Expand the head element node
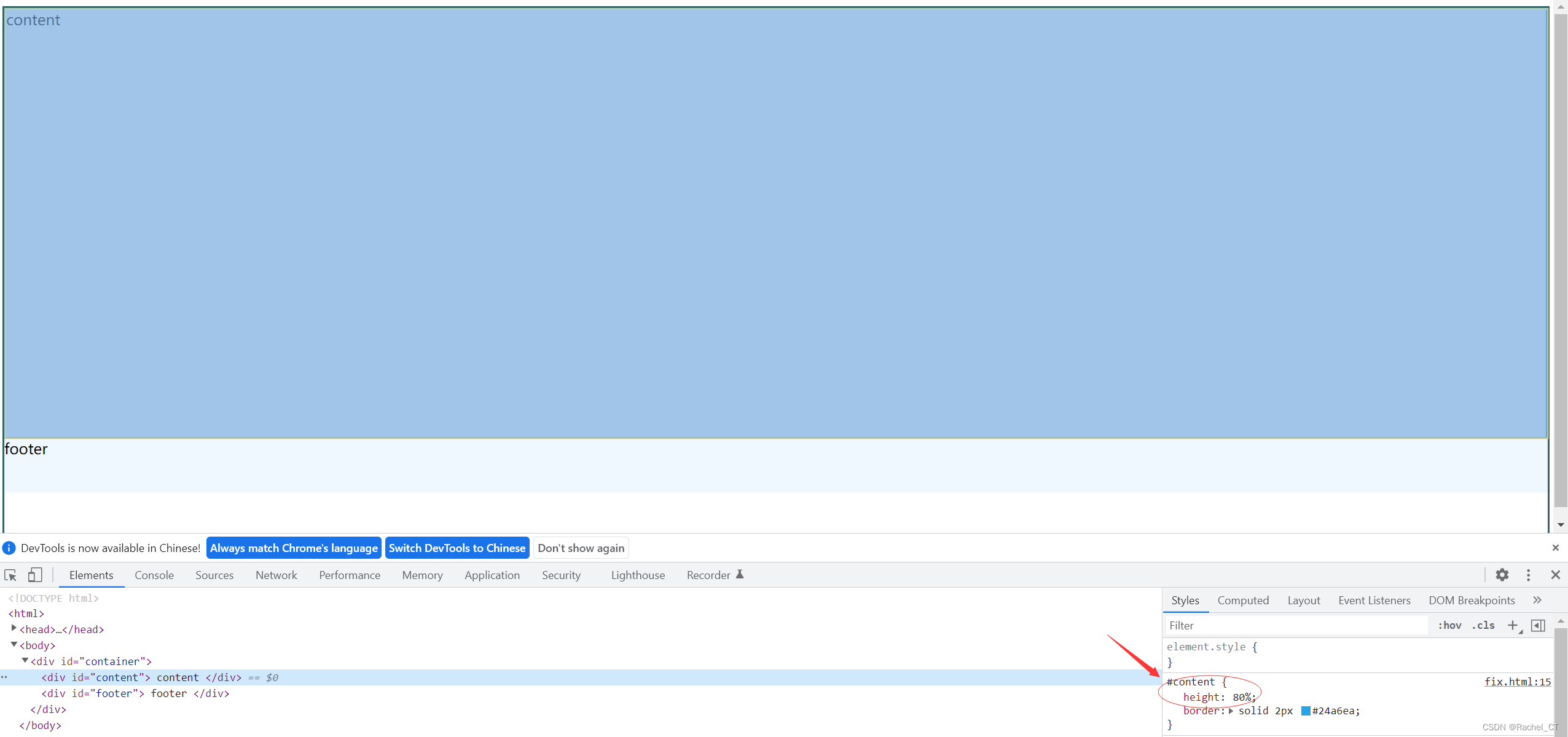Viewport: 1568px width, 737px height. click(14, 628)
